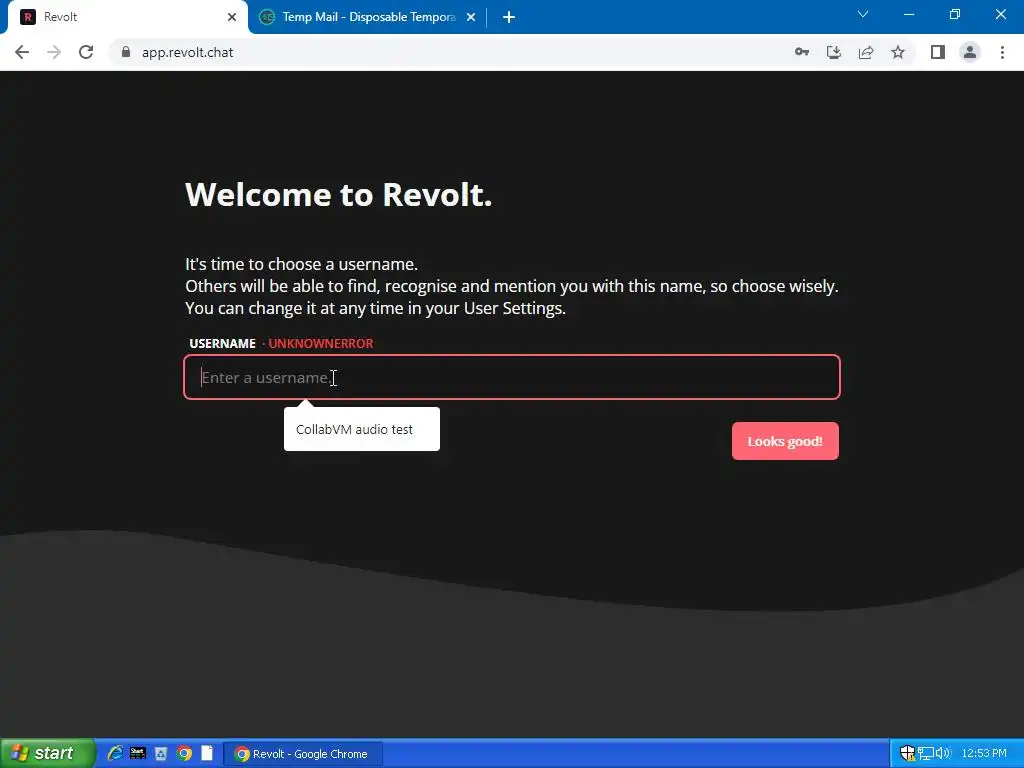
Task: Minimize the Chrome window
Action: (908, 14)
